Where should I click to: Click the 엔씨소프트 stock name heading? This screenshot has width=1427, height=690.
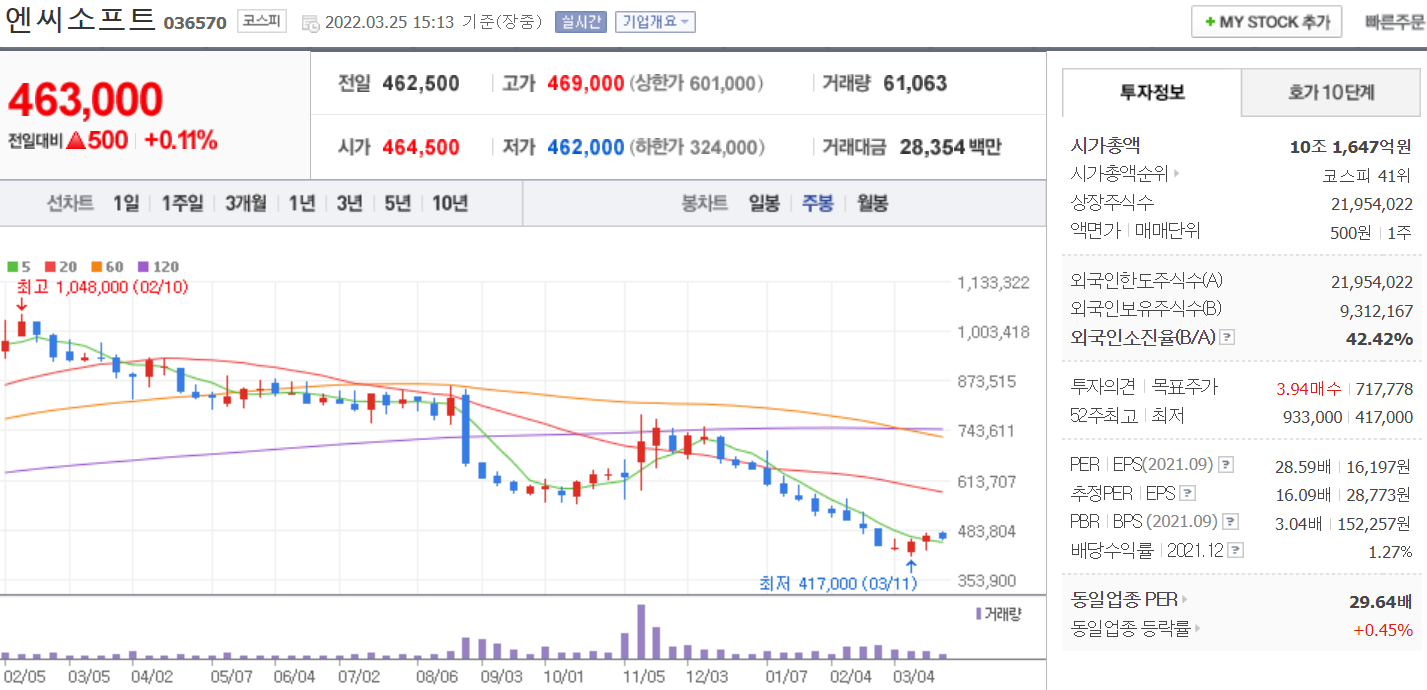tap(80, 20)
